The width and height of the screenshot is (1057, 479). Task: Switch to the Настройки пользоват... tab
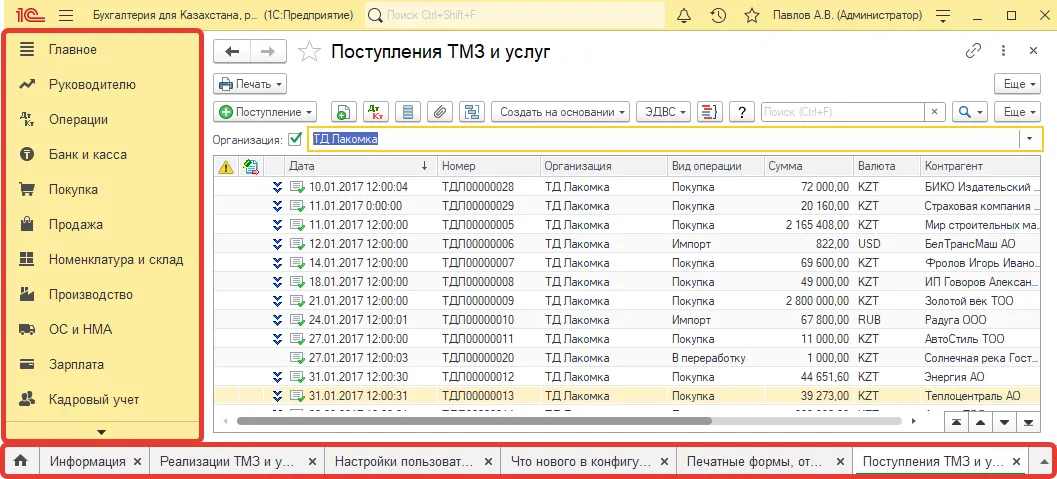click(x=403, y=461)
